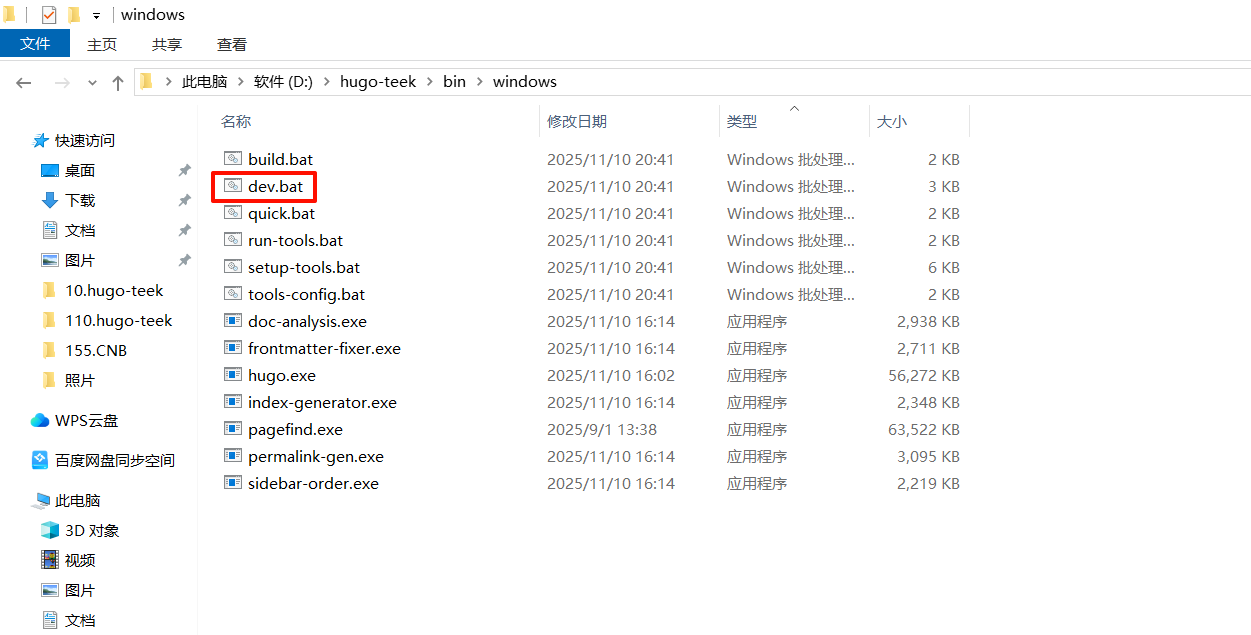Switch to the 查看 ribbon tab
The width and height of the screenshot is (1251, 635).
232,44
